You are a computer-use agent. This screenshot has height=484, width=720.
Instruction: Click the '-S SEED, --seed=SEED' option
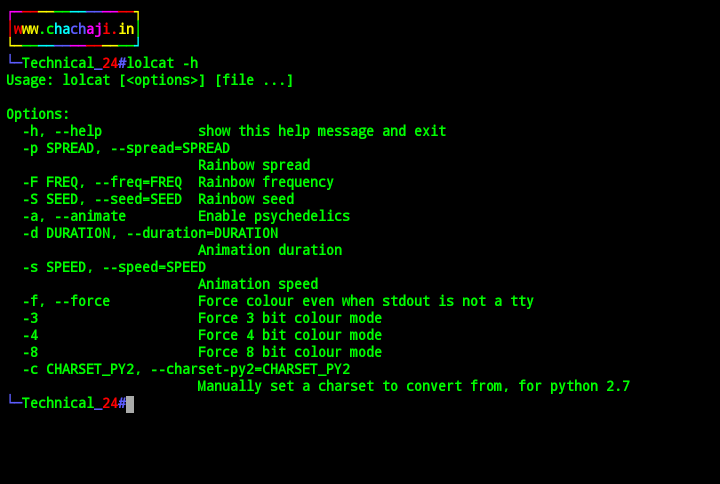coord(102,199)
